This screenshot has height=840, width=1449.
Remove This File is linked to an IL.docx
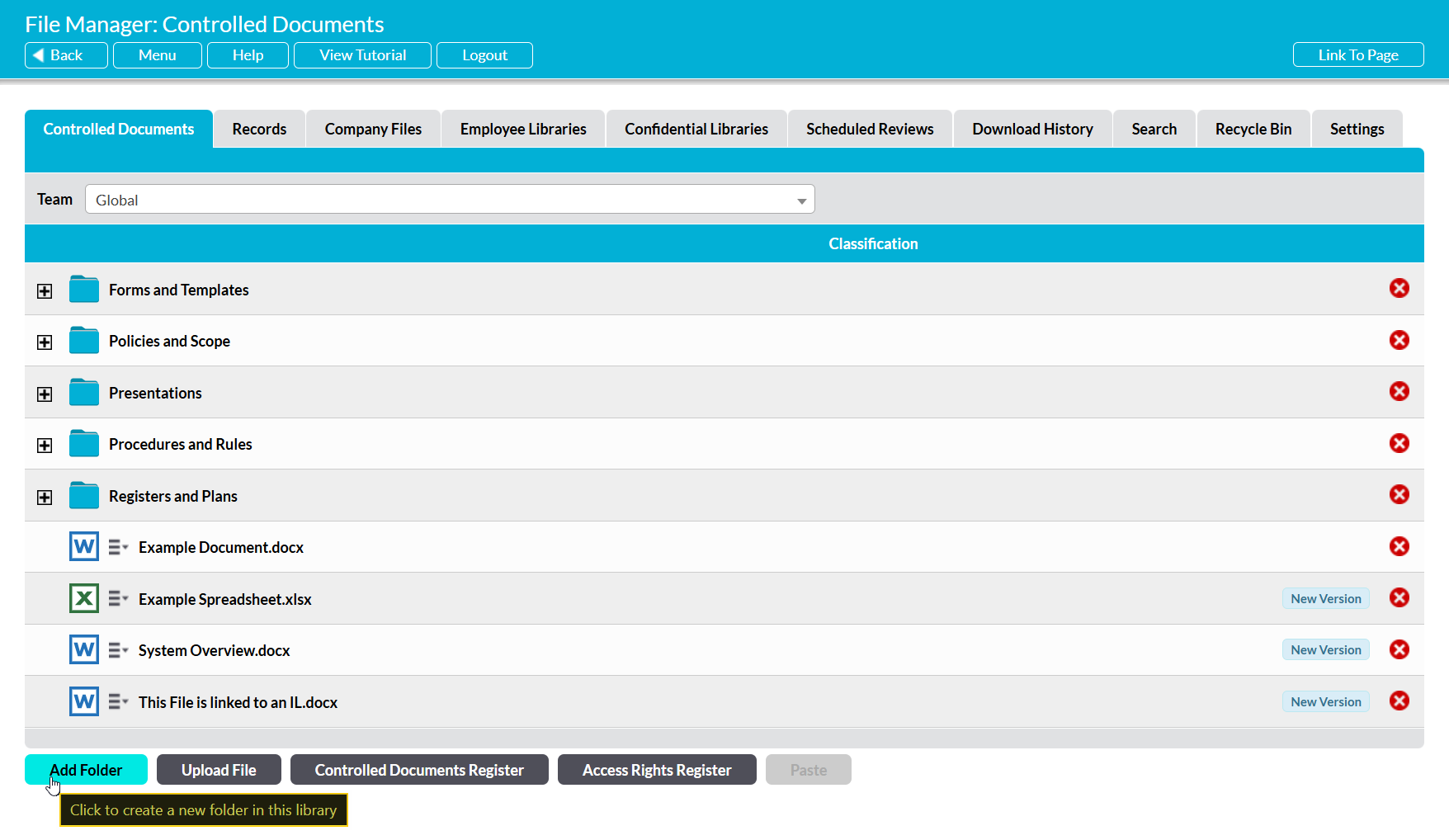pyautogui.click(x=1399, y=701)
